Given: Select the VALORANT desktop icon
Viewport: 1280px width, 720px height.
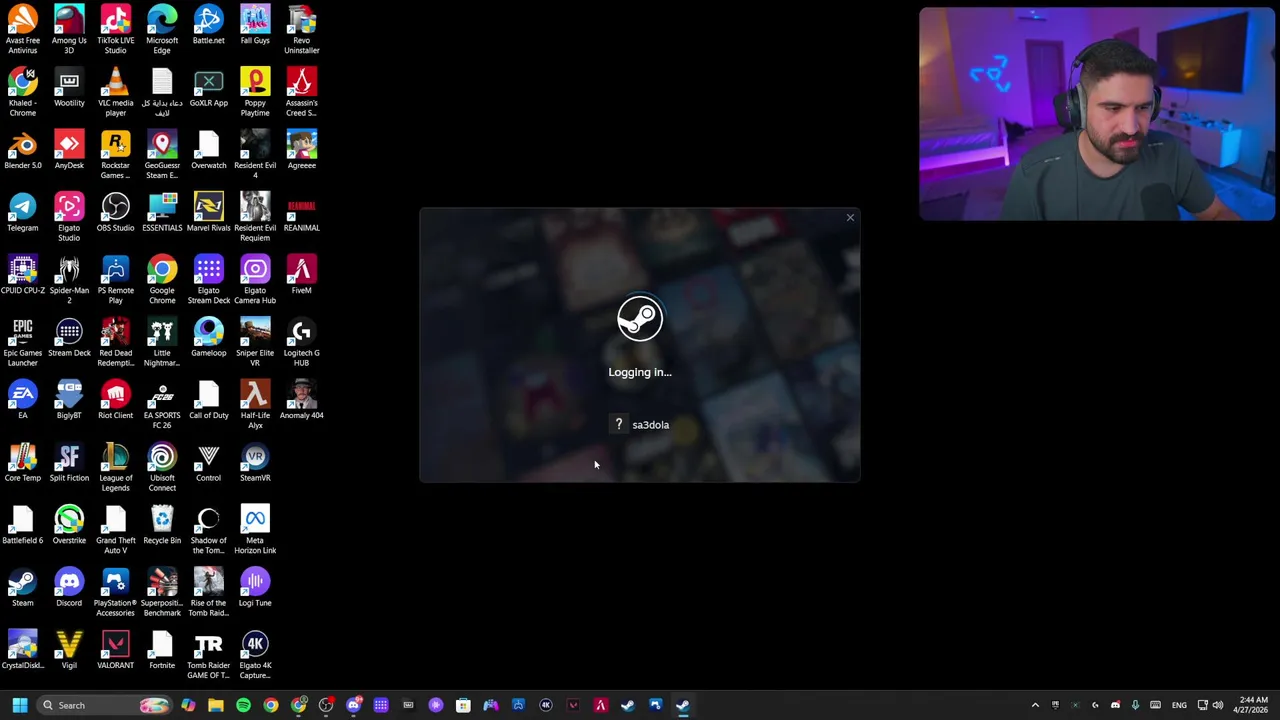Looking at the screenshot, I should click(115, 650).
